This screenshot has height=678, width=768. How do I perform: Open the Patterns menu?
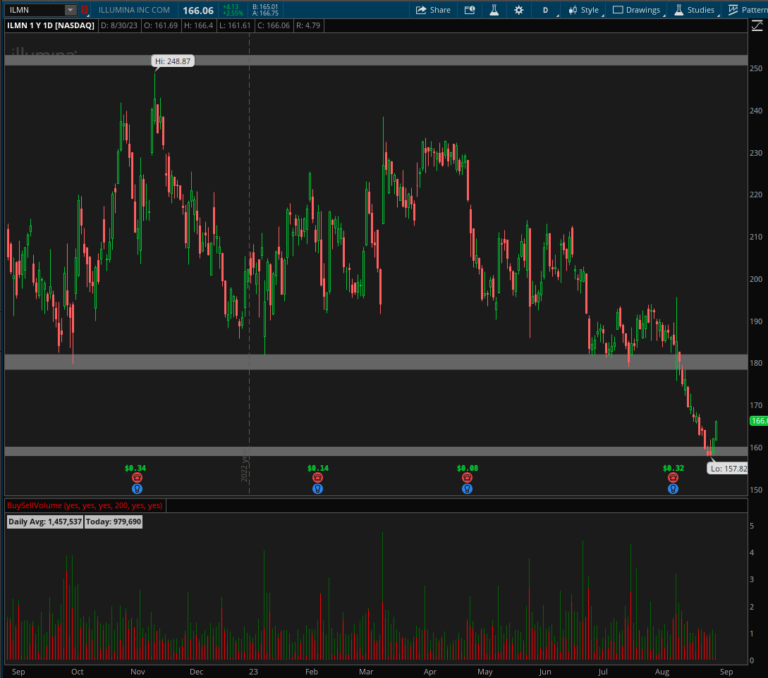coord(746,10)
